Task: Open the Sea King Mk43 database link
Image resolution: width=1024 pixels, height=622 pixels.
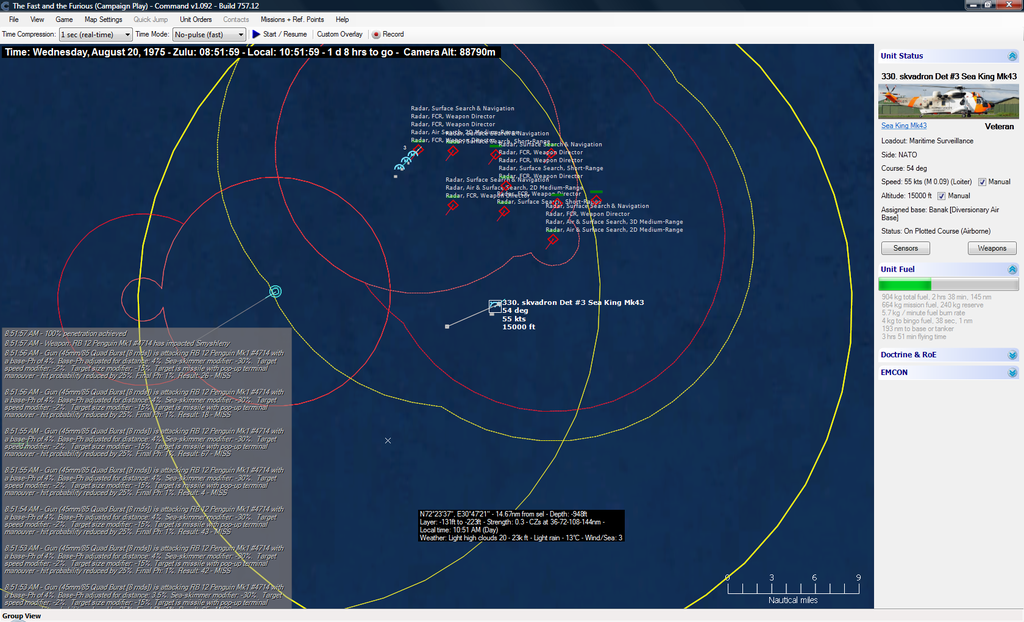Action: [903, 126]
